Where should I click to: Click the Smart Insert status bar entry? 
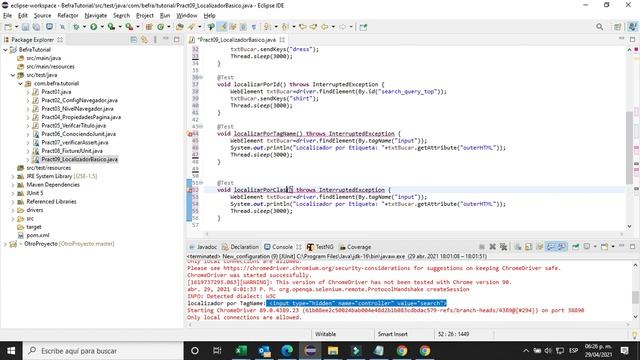(x=392, y=334)
